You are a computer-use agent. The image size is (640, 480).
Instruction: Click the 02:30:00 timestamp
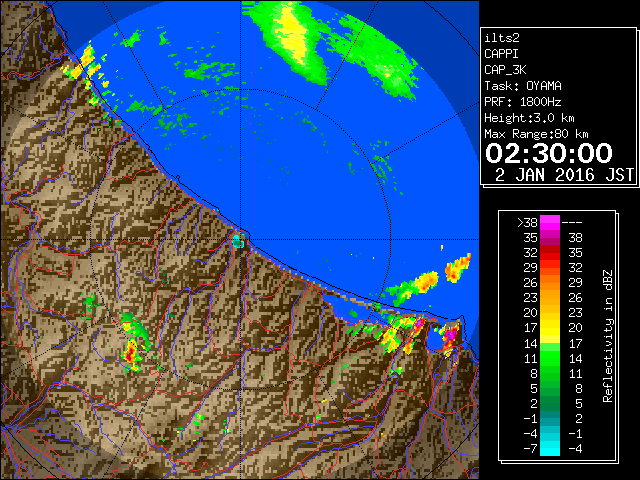tap(549, 153)
